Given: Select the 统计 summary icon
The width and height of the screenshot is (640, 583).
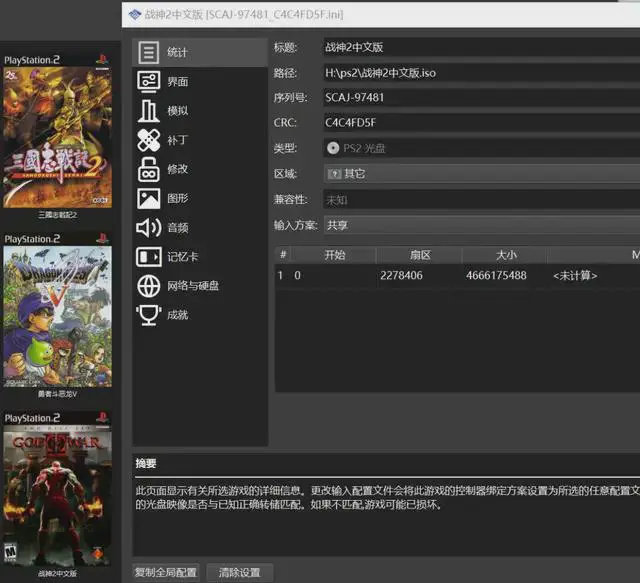Looking at the screenshot, I should 149,52.
